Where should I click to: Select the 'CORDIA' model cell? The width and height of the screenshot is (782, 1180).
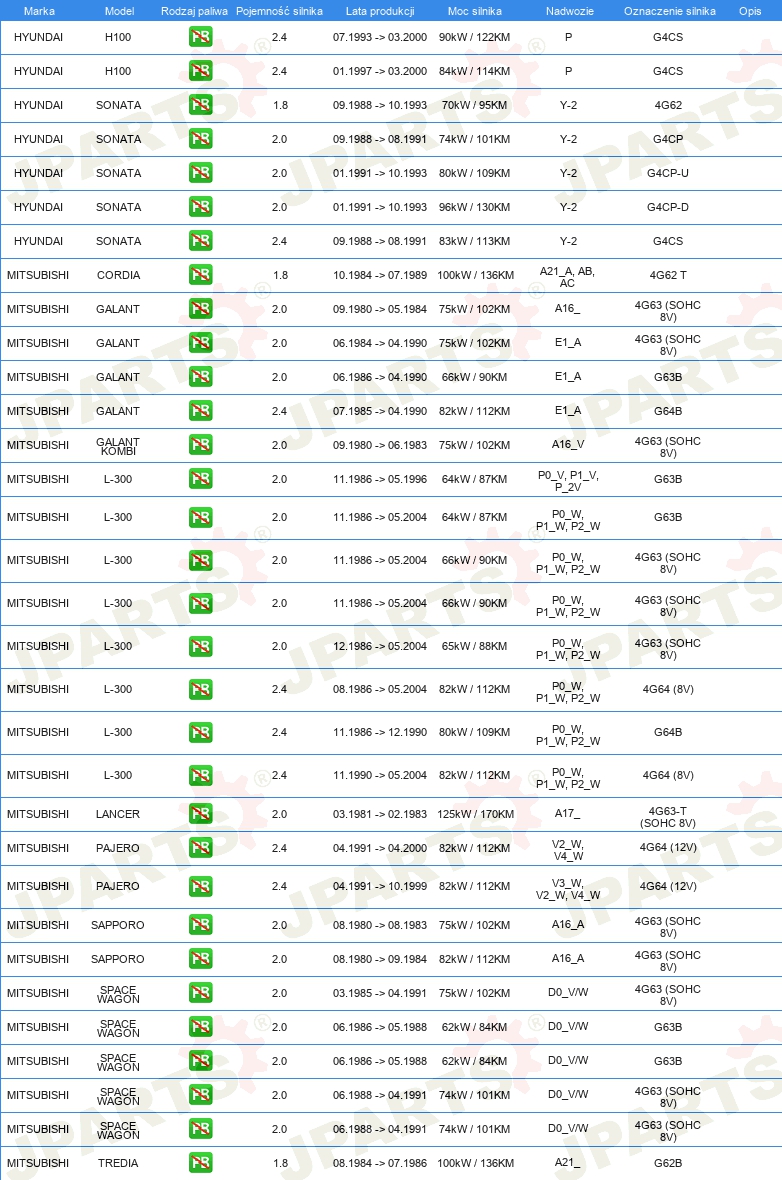118,275
